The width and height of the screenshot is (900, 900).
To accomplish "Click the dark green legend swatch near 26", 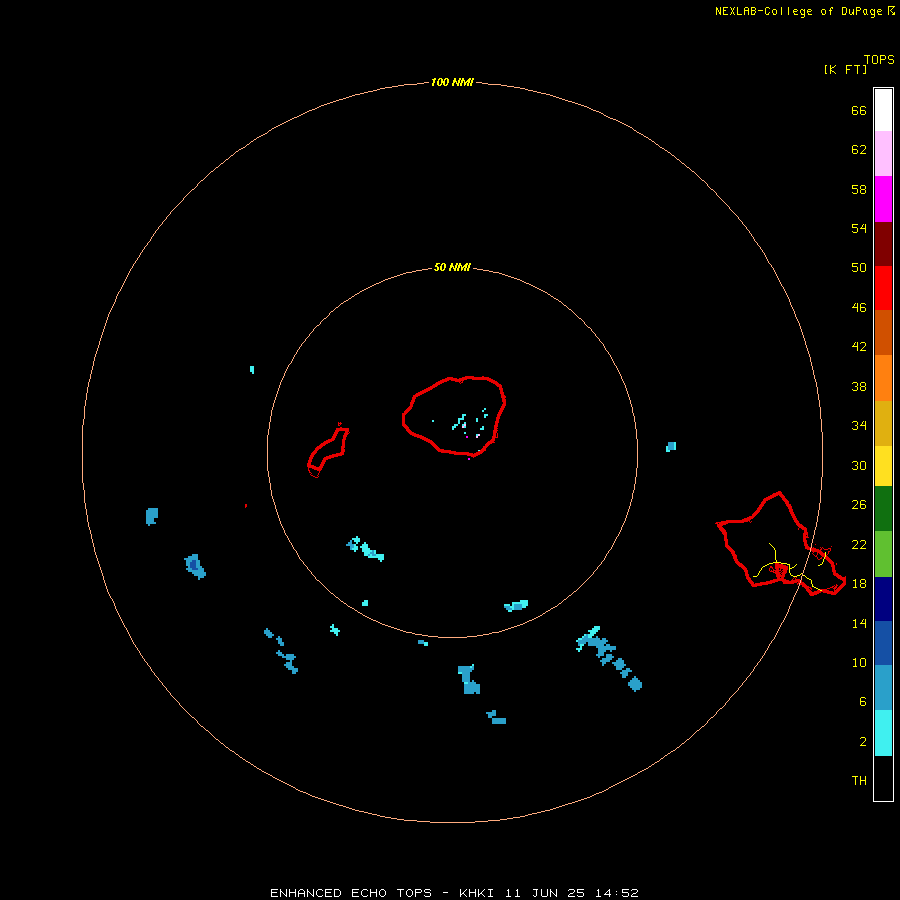I will (x=883, y=509).
